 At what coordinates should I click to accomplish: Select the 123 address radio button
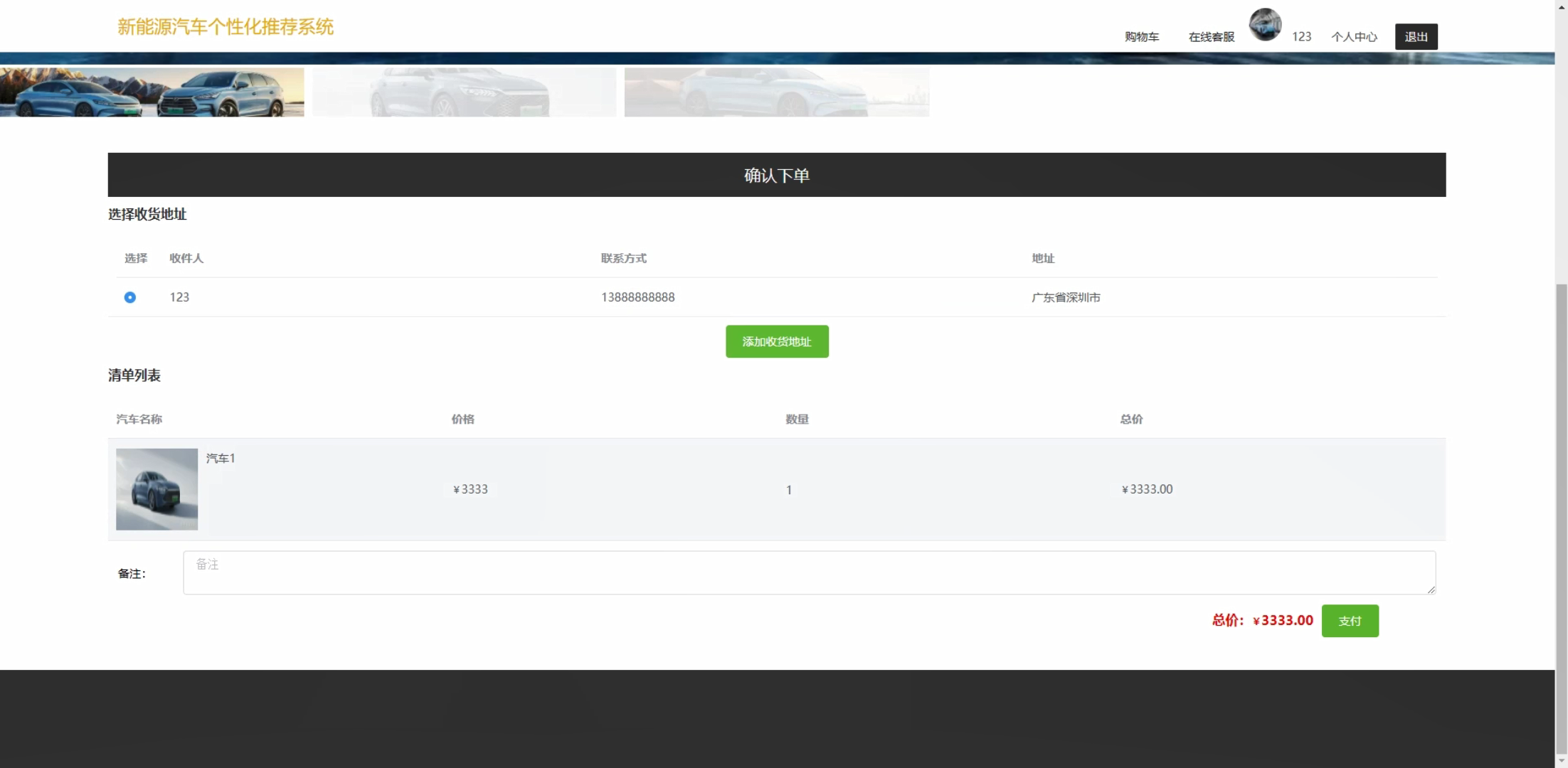tap(130, 297)
